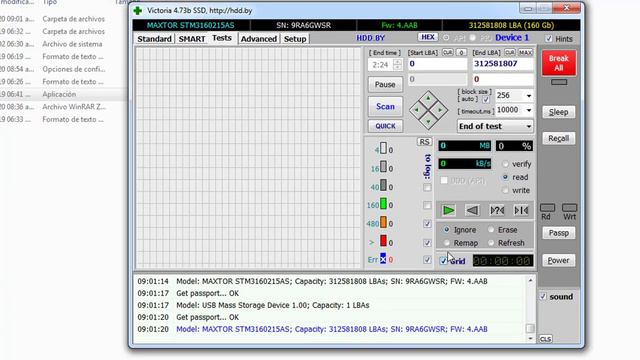Image resolution: width=640 pixels, height=360 pixels.
Task: Select the Ignore radio option
Action: (x=447, y=230)
